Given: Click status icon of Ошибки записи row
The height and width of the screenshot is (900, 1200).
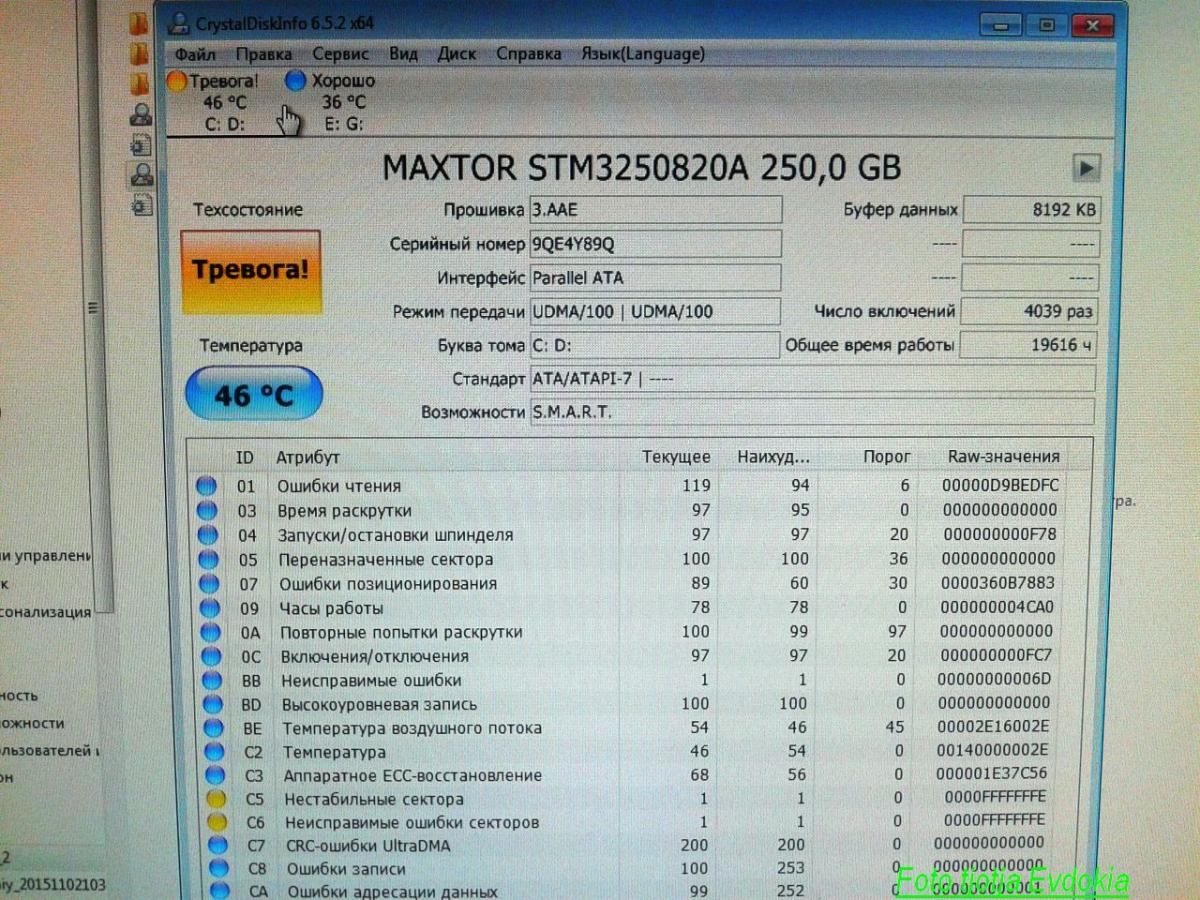Looking at the screenshot, I should [218, 868].
